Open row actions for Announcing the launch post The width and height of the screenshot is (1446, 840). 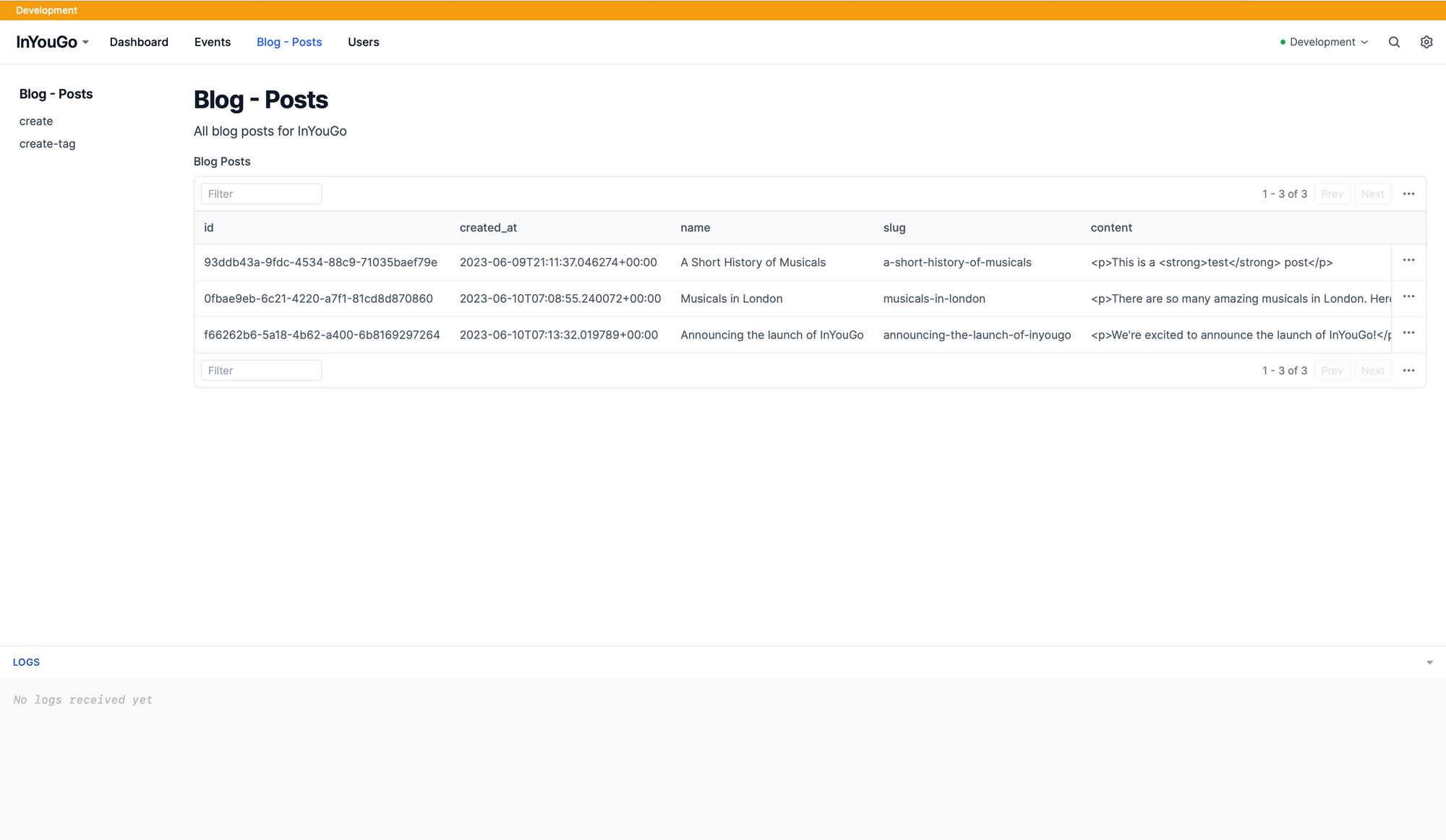click(x=1408, y=333)
